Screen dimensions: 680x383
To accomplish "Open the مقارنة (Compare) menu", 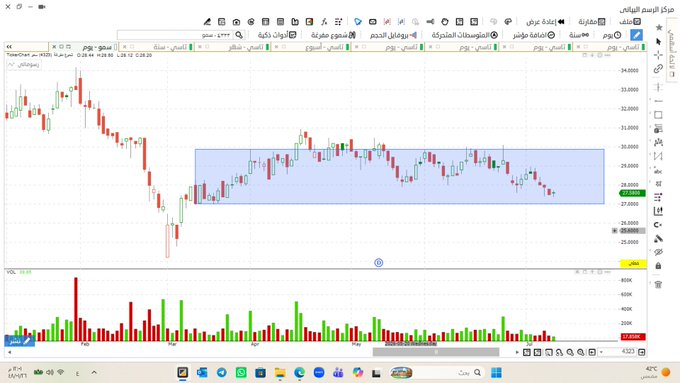I will tap(592, 22).
